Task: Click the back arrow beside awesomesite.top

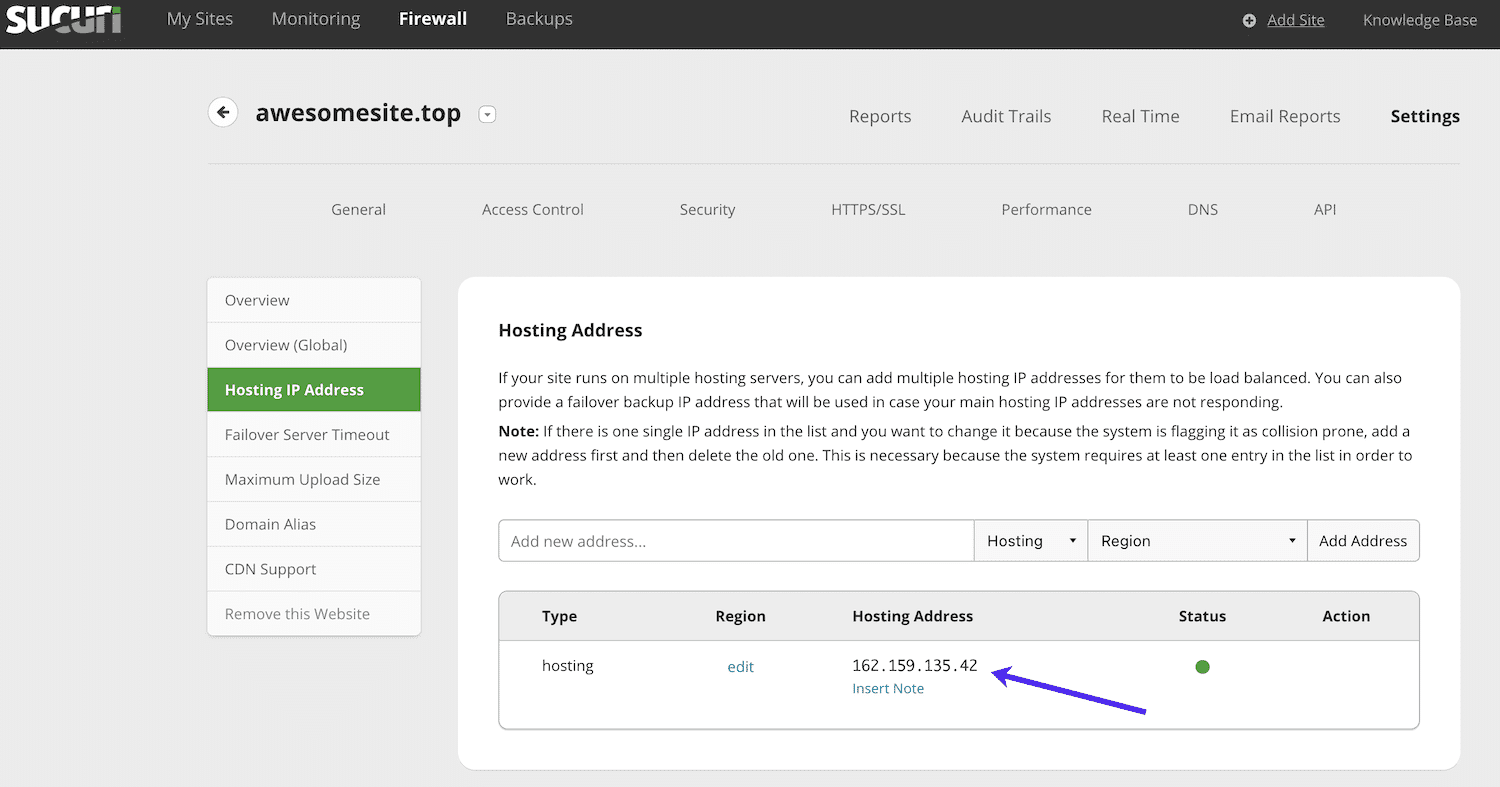Action: 223,112
